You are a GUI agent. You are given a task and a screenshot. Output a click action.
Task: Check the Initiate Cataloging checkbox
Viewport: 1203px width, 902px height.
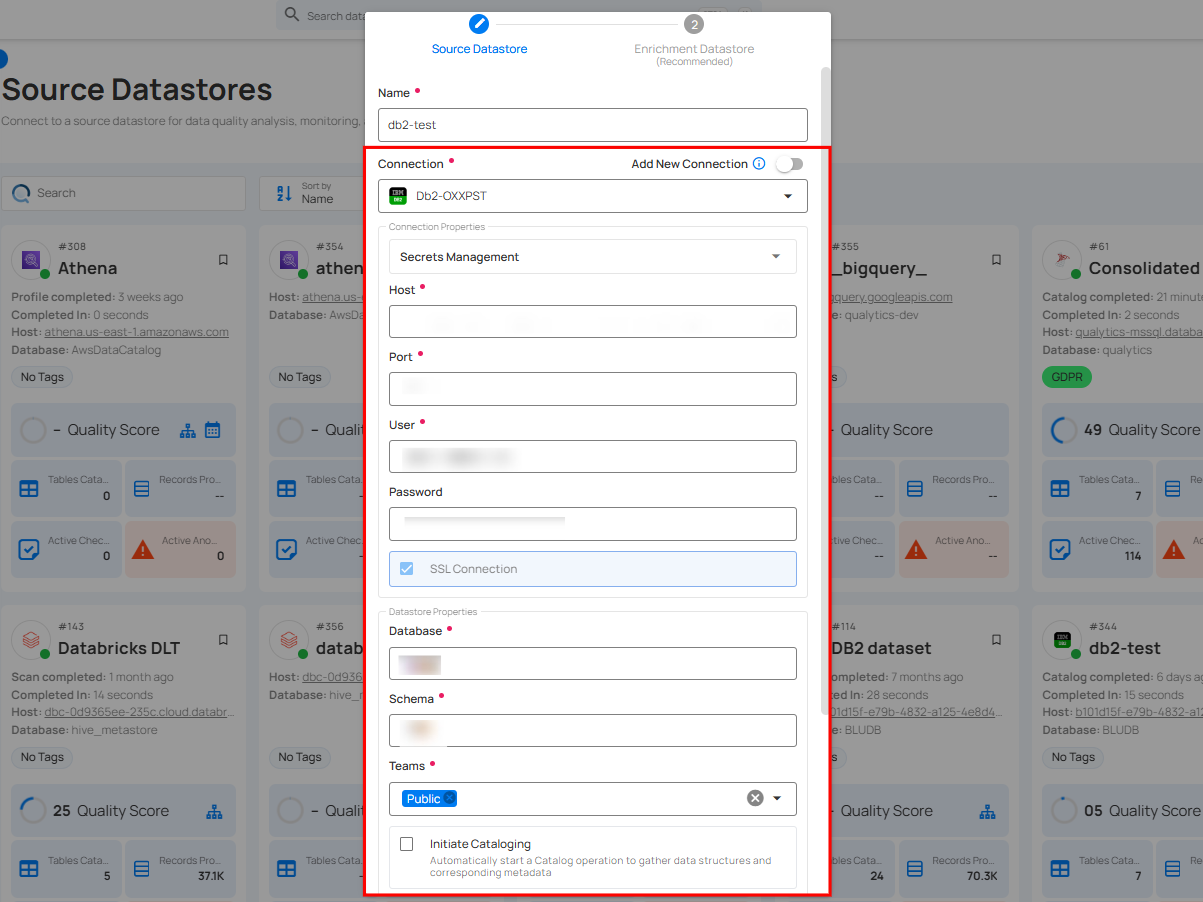(x=406, y=844)
